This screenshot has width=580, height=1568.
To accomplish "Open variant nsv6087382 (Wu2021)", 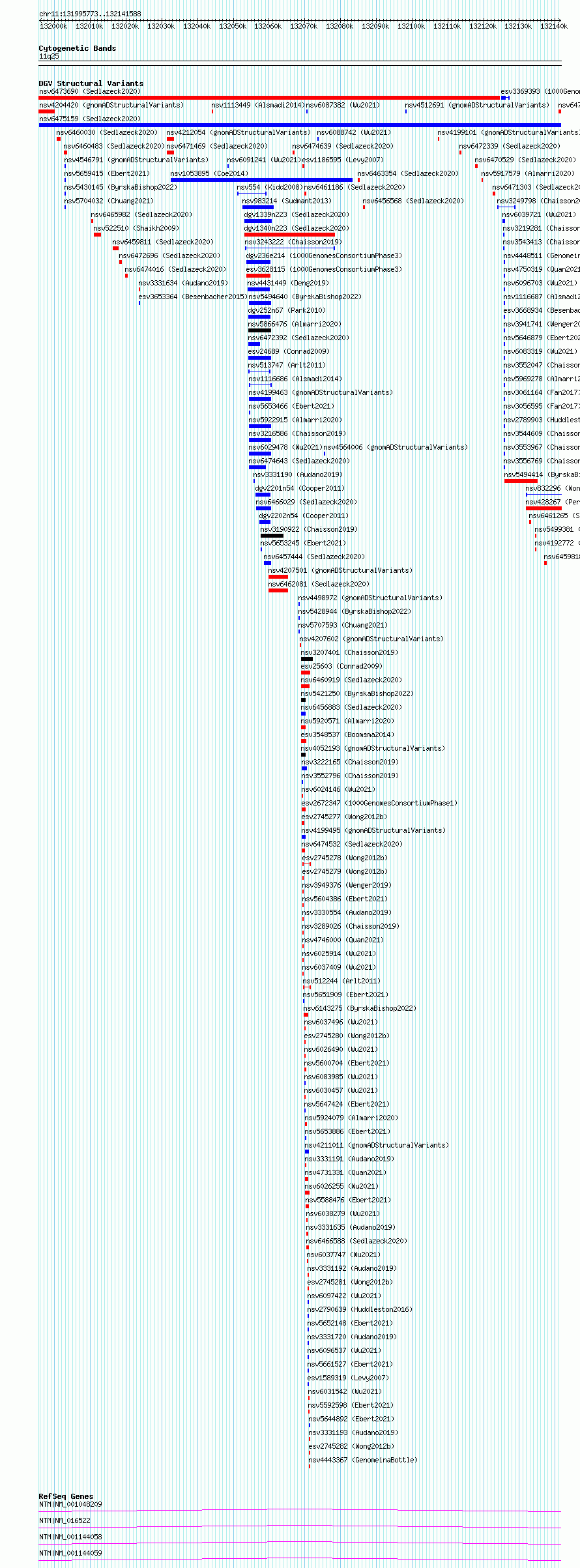I will click(343, 105).
